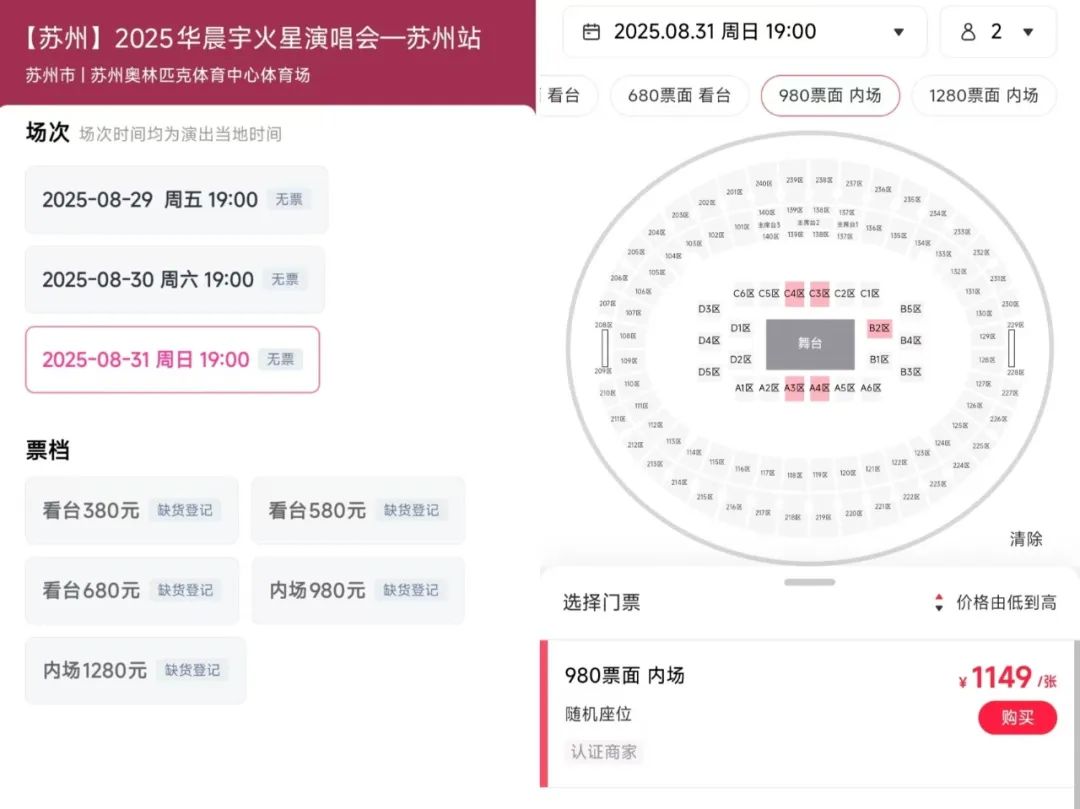The image size is (1080, 809).
Task: Tap the C3区 highlighted seat section
Action: click(x=820, y=293)
